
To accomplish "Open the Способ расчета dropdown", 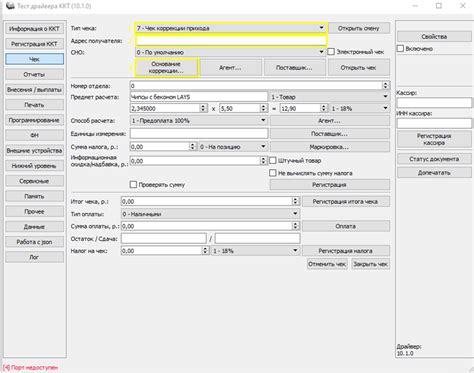I will tap(199, 120).
